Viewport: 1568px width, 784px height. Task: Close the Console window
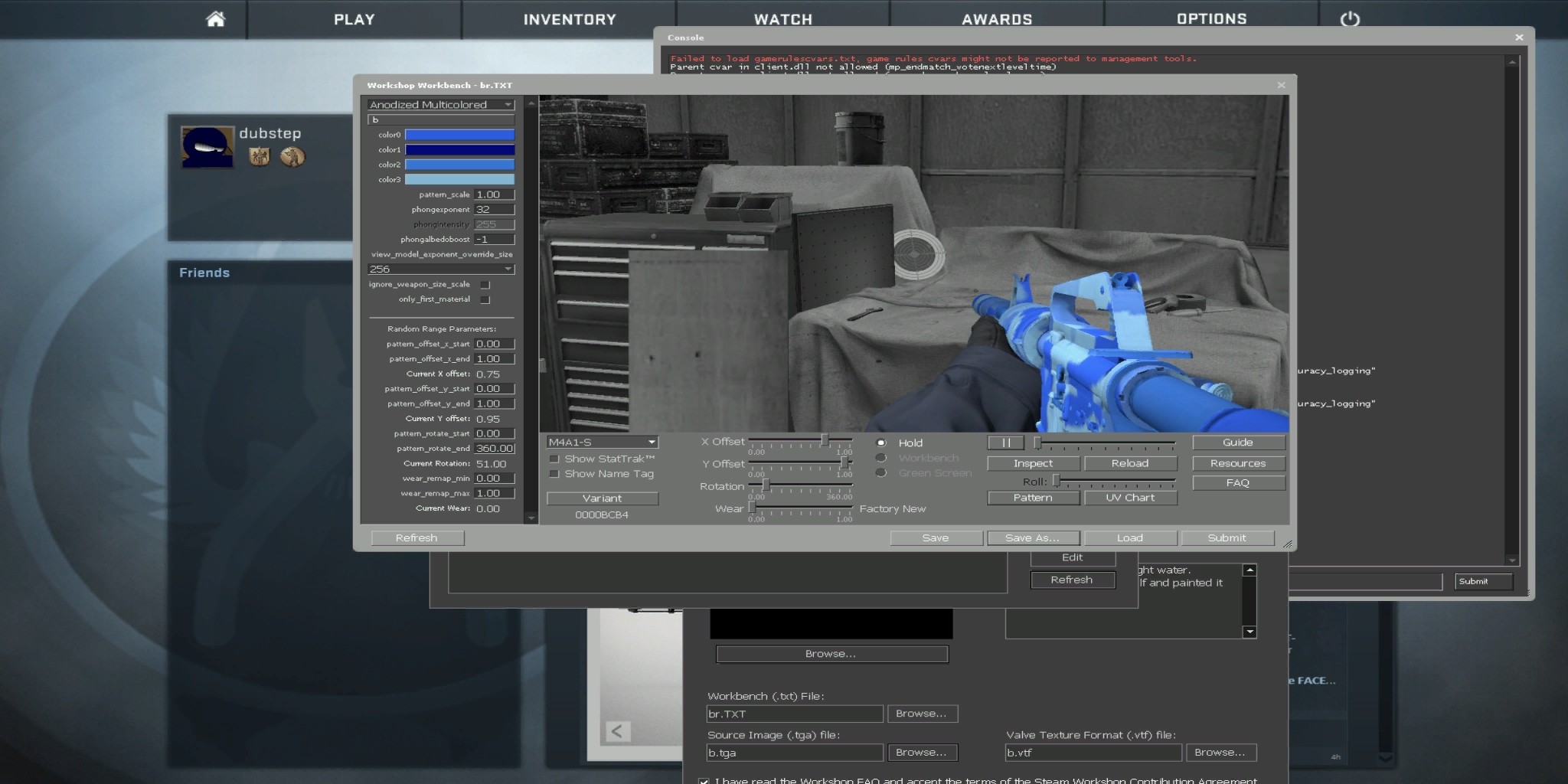[x=1519, y=37]
